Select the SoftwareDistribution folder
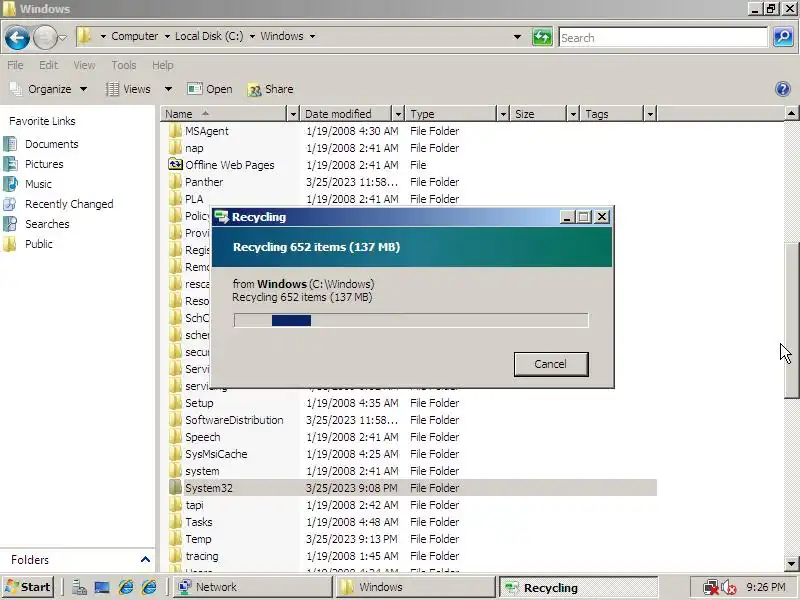The height and width of the screenshot is (600, 800). [234, 420]
